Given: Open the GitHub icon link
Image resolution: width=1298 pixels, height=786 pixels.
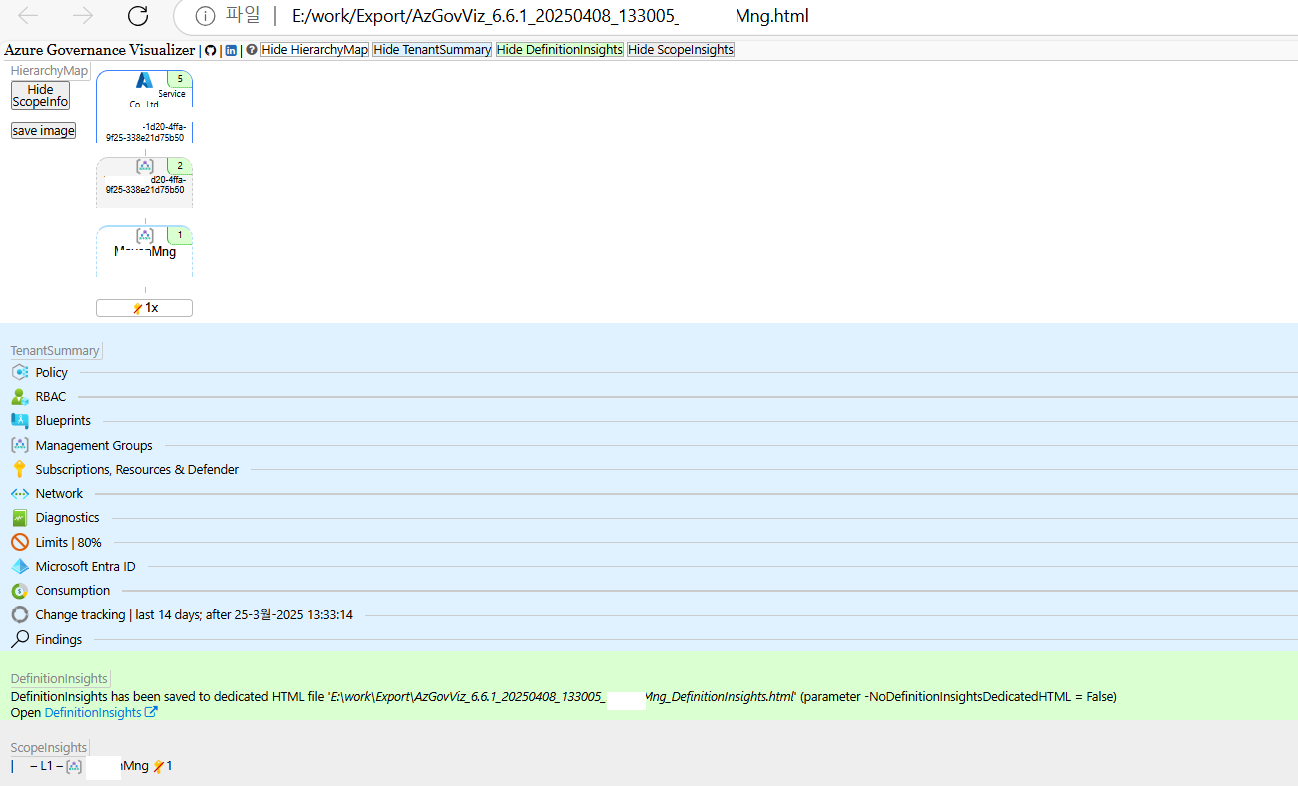Looking at the screenshot, I should click(211, 50).
